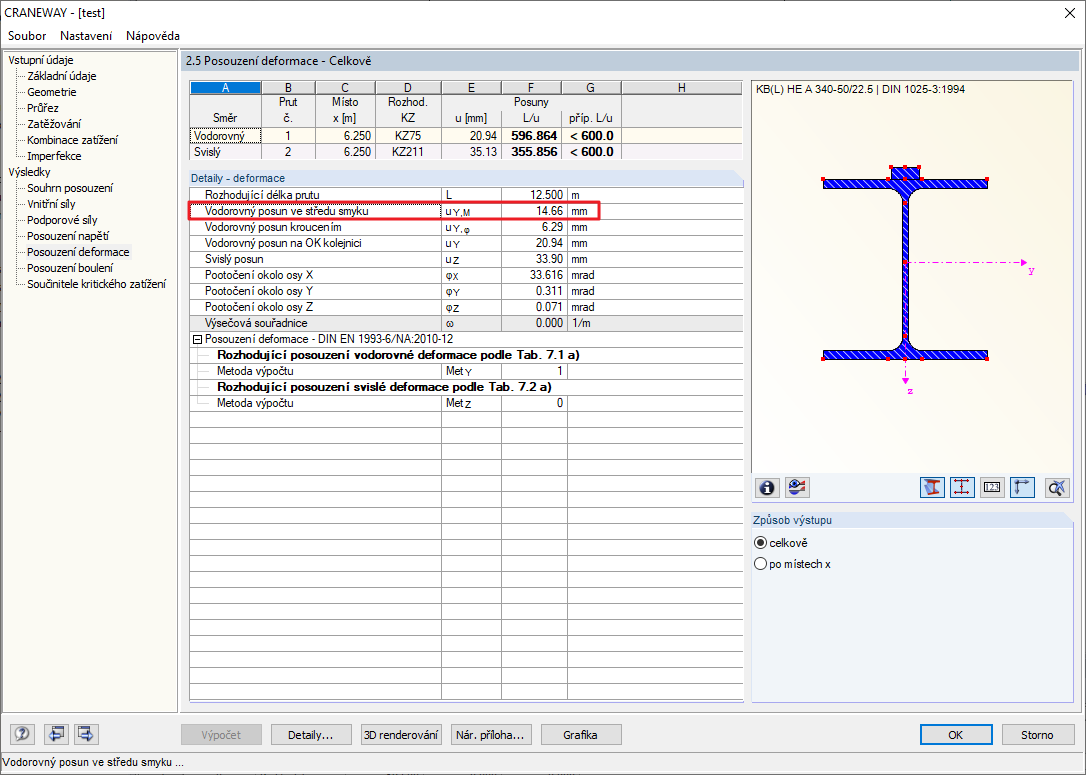Screen dimensions: 1086x775
Task: Toggle the stress points display icon
Action: click(961, 488)
